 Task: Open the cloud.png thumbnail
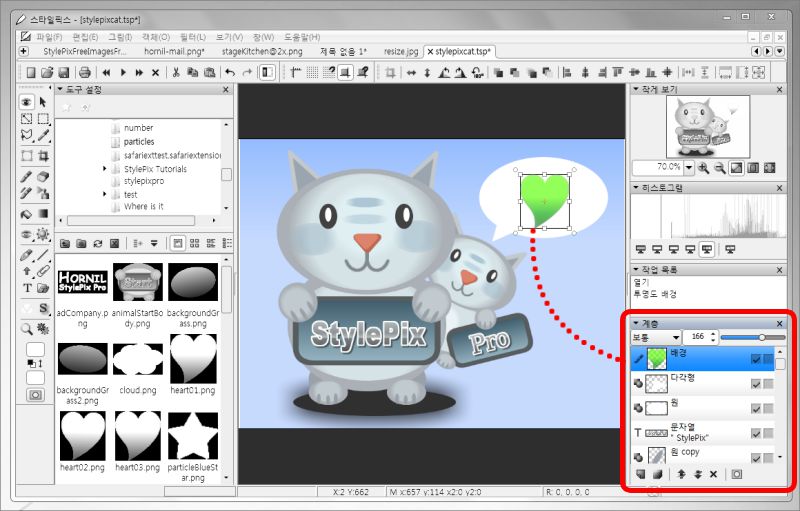tap(138, 359)
